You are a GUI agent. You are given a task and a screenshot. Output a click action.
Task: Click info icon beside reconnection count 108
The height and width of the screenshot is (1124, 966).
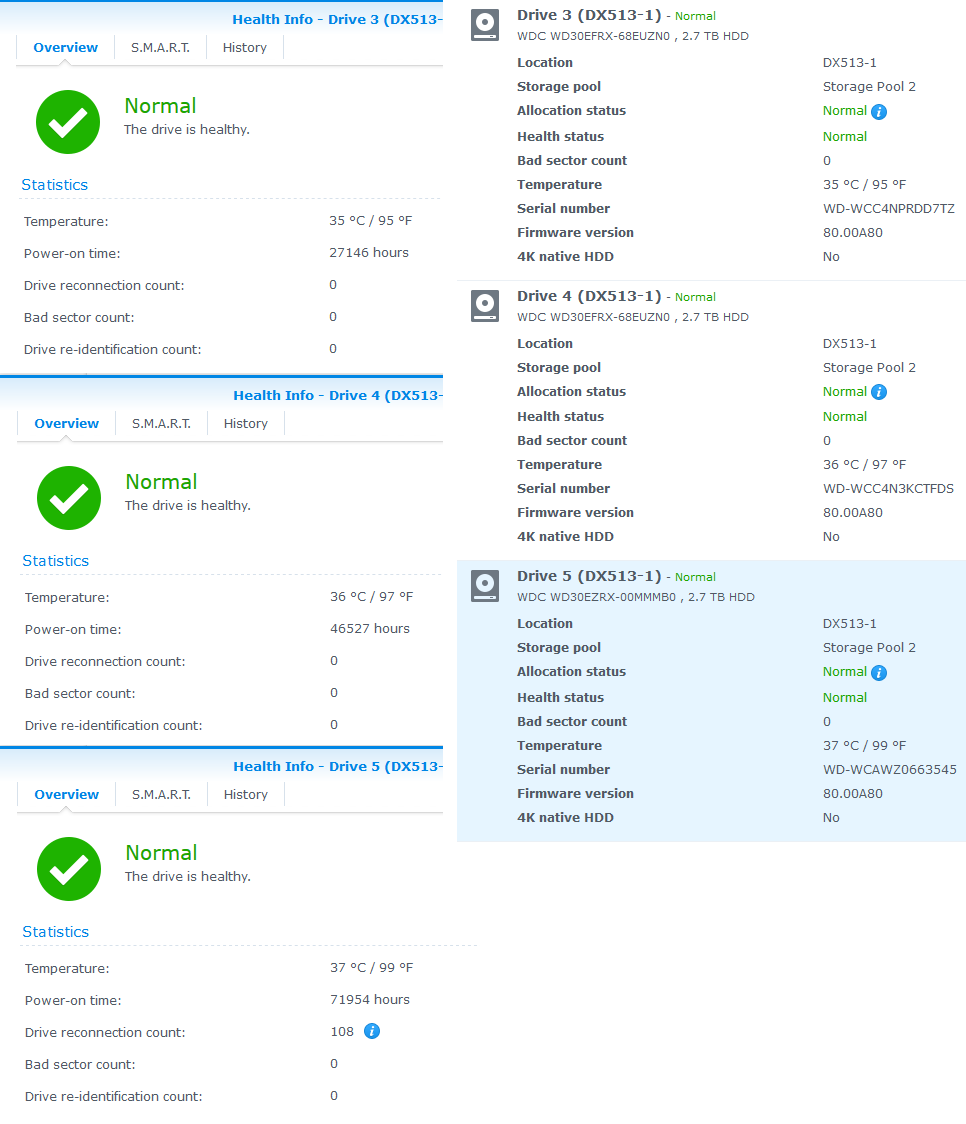pyautogui.click(x=372, y=1031)
